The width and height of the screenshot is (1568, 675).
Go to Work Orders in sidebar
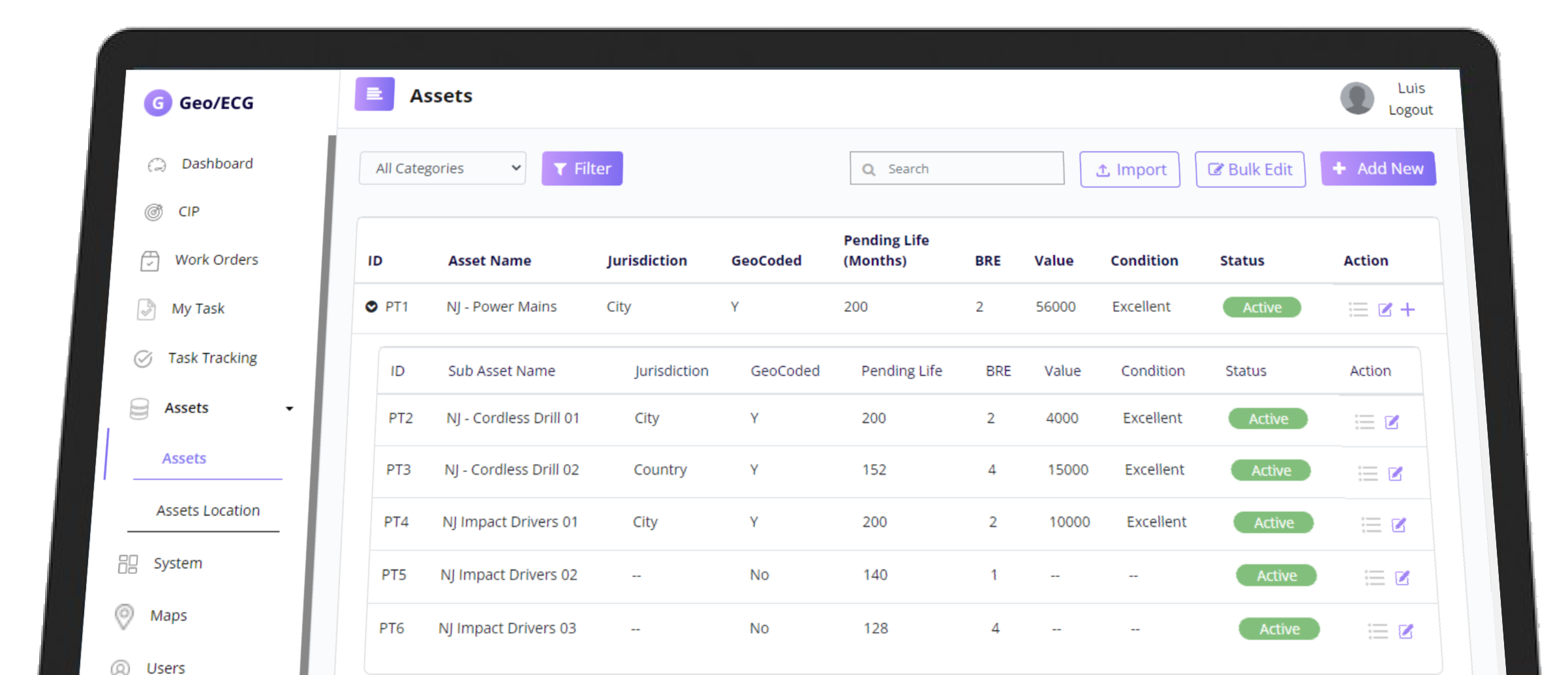pyautogui.click(x=216, y=260)
